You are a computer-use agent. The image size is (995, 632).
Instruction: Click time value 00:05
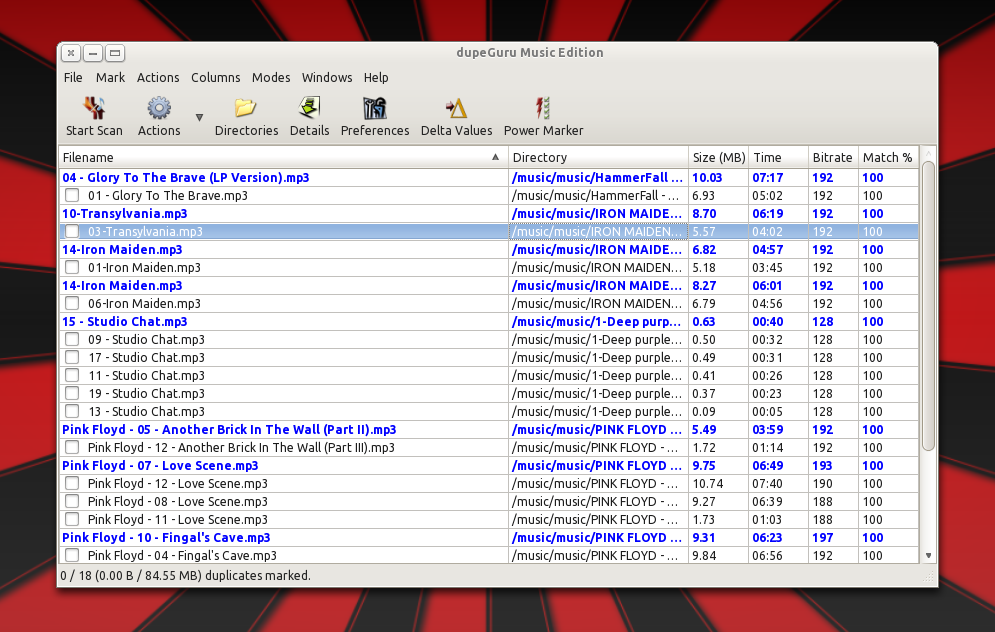[x=768, y=411]
